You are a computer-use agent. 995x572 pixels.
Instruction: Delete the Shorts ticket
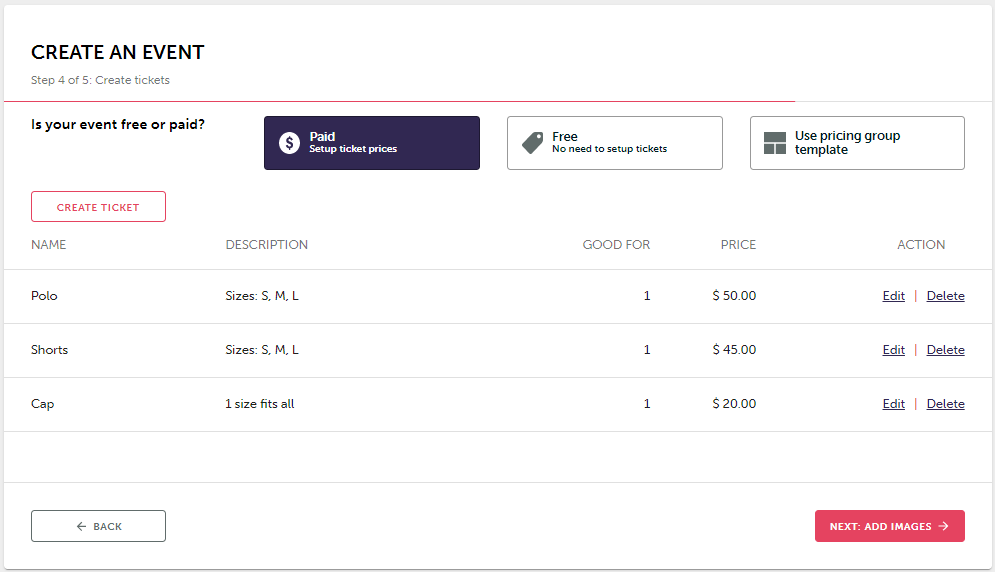946,350
